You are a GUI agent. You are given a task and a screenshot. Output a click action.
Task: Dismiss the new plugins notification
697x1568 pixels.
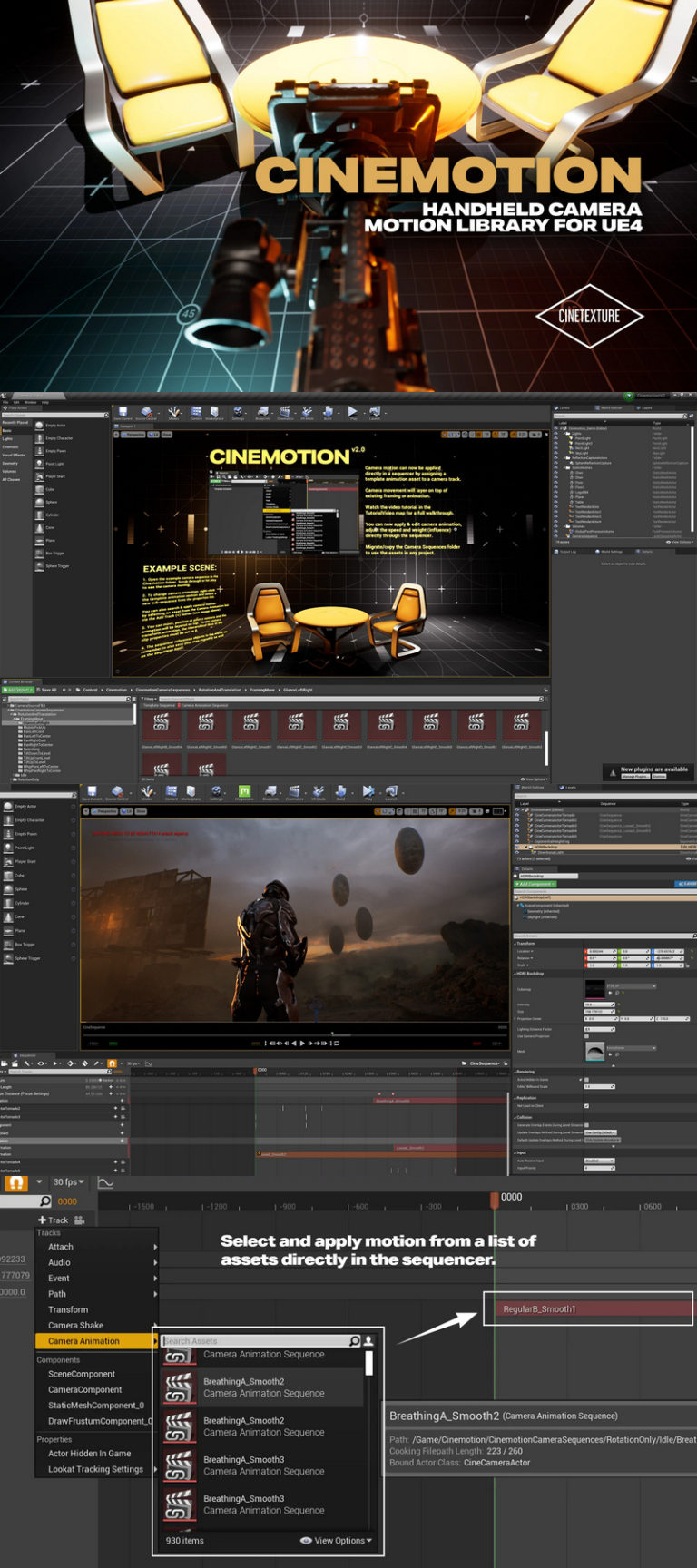[x=660, y=777]
